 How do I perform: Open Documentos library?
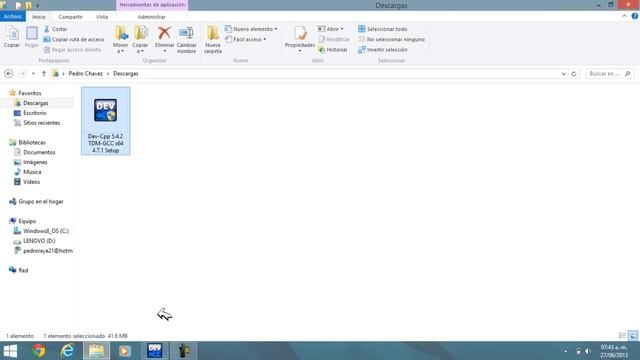coord(39,152)
